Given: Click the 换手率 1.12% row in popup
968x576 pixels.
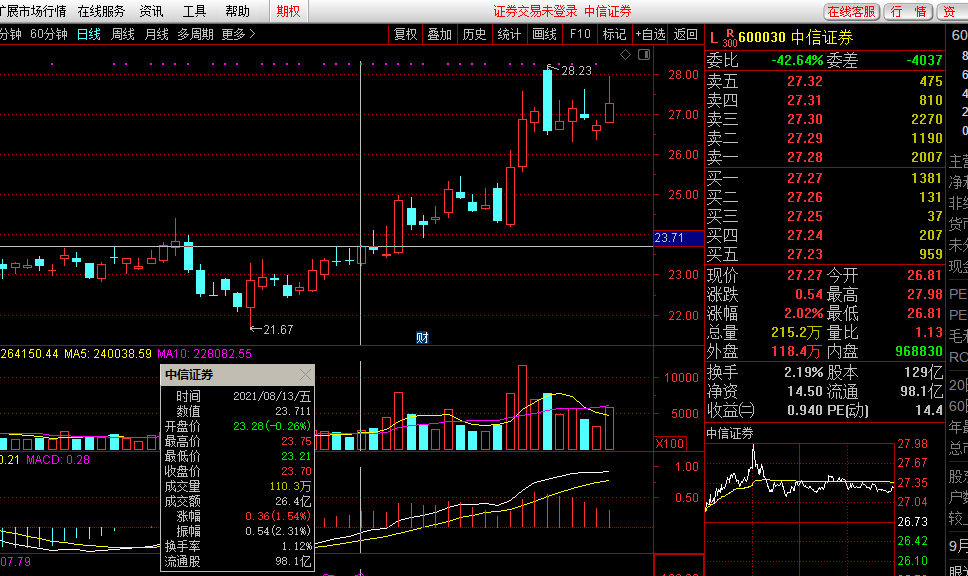Looking at the screenshot, I should 238,546.
